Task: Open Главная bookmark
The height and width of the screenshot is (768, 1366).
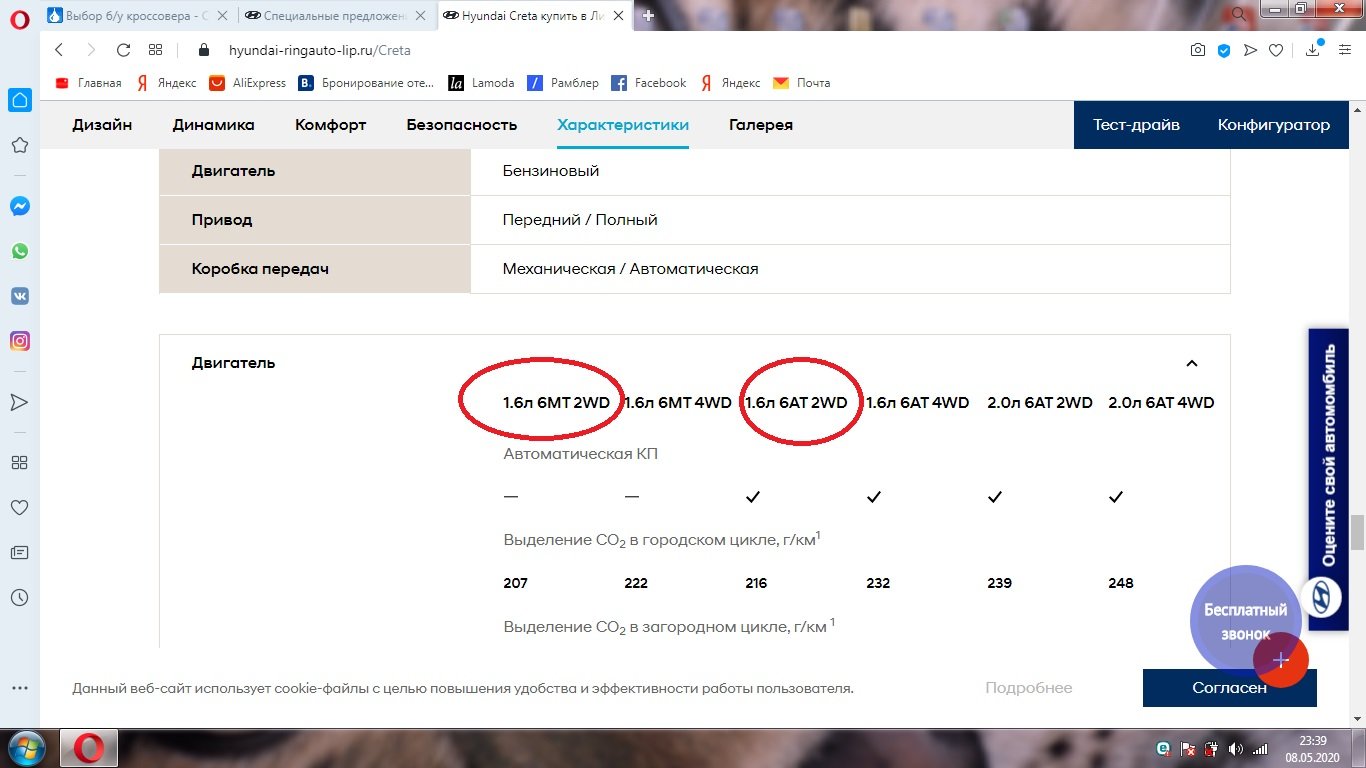Action: 88,83
